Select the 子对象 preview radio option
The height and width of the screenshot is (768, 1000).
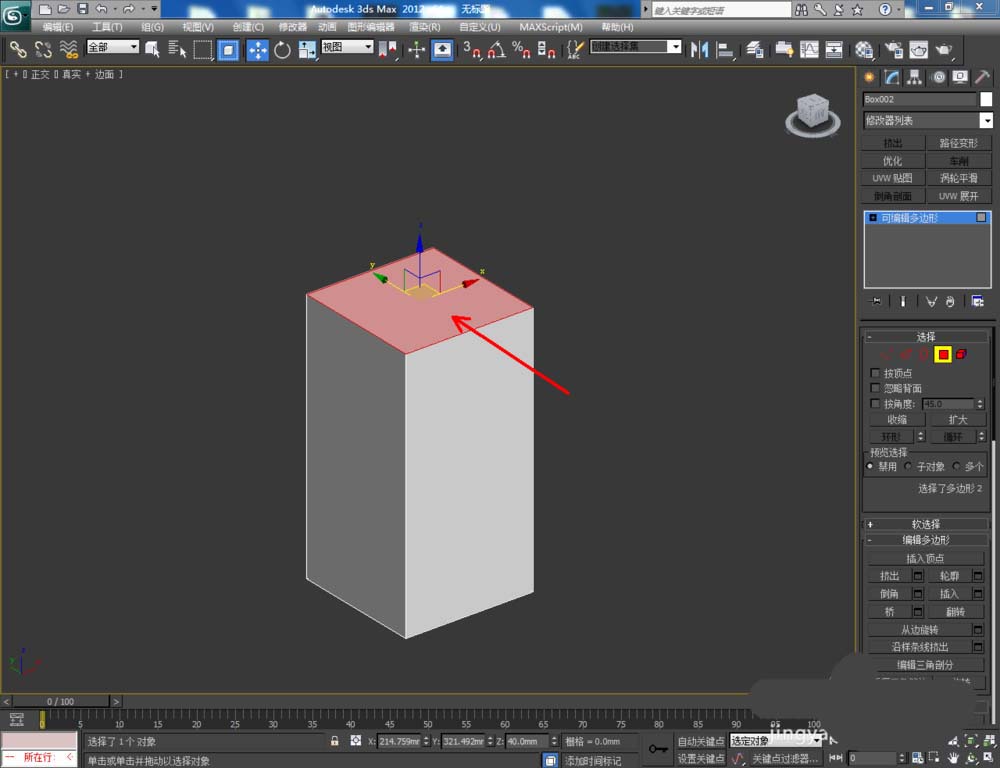[x=909, y=466]
